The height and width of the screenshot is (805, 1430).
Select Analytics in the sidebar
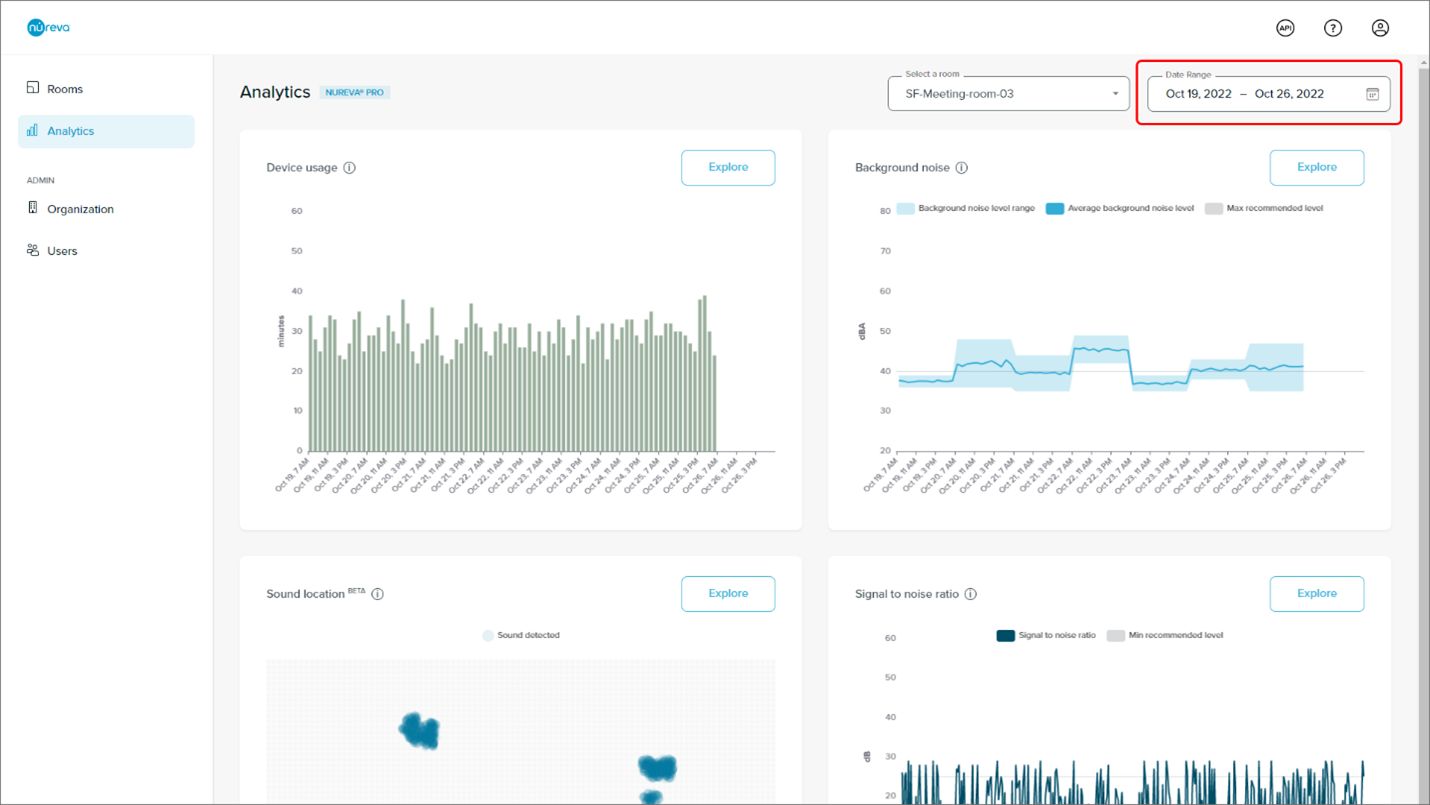106,131
